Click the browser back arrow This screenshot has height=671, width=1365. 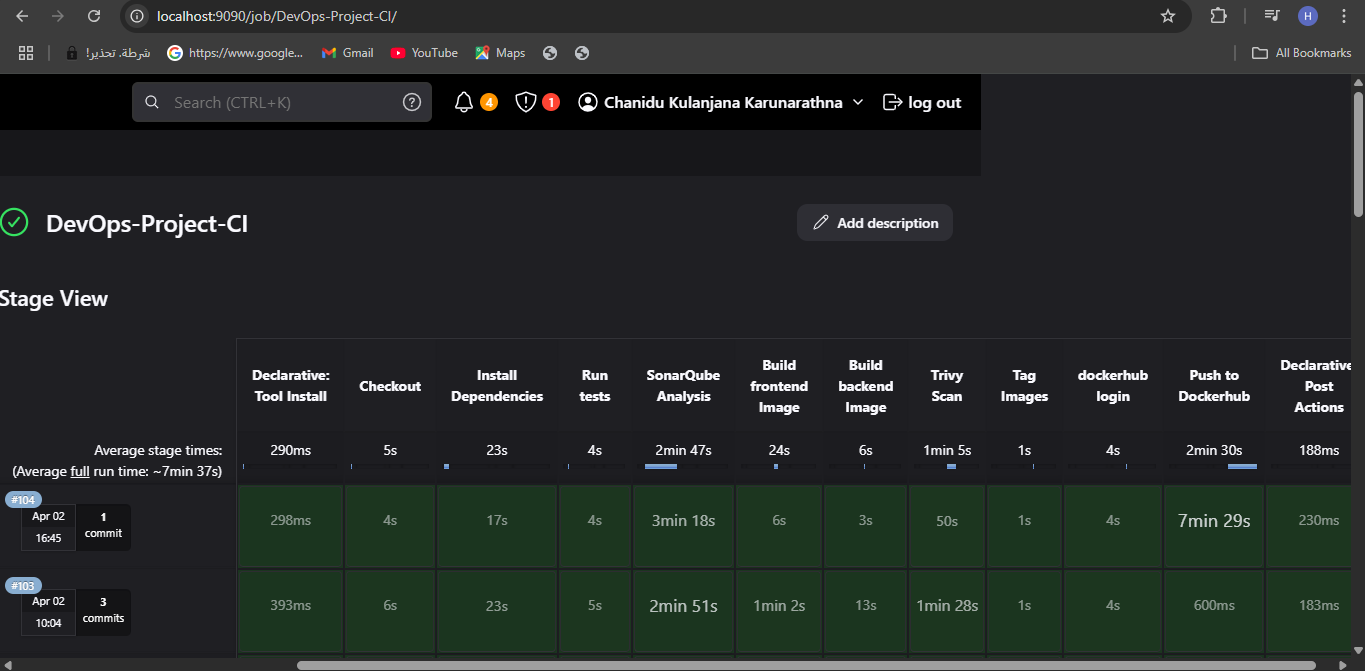(22, 16)
